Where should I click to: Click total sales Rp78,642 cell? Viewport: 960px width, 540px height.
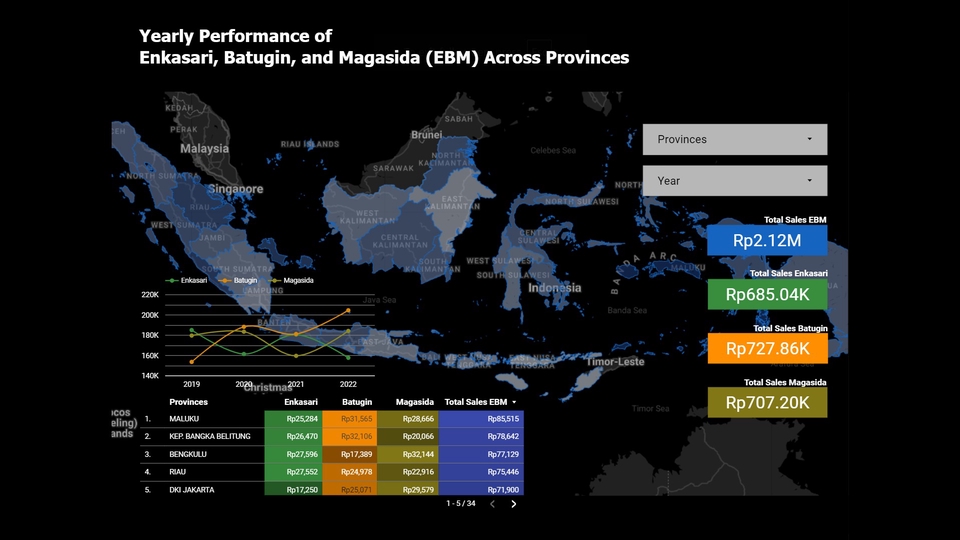[481, 437]
